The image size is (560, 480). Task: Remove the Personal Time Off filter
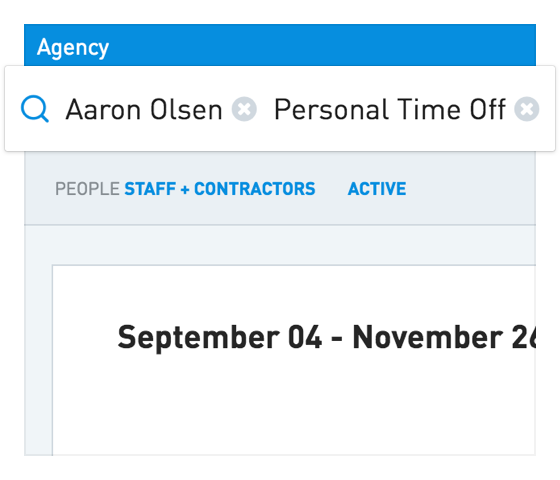tap(527, 109)
